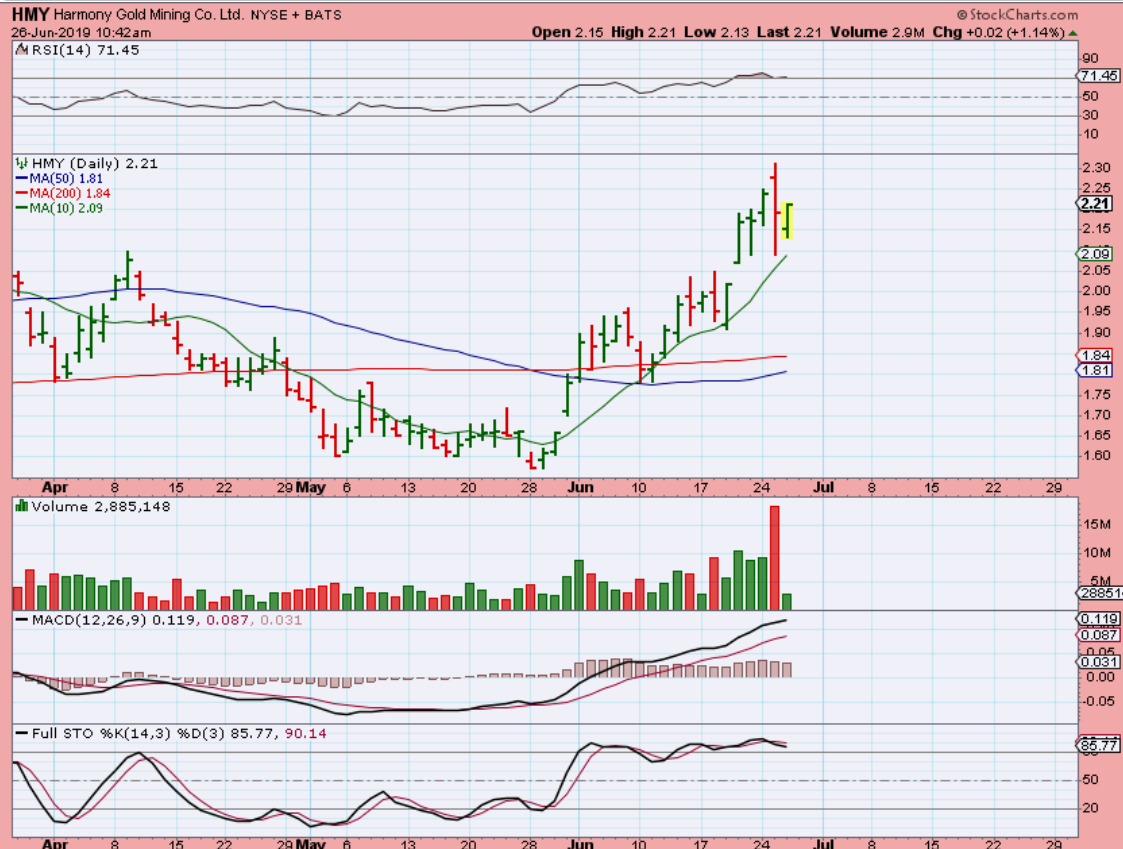This screenshot has height=849, width=1123.
Task: Click the 2.00 price axis label
Action: [1096, 291]
